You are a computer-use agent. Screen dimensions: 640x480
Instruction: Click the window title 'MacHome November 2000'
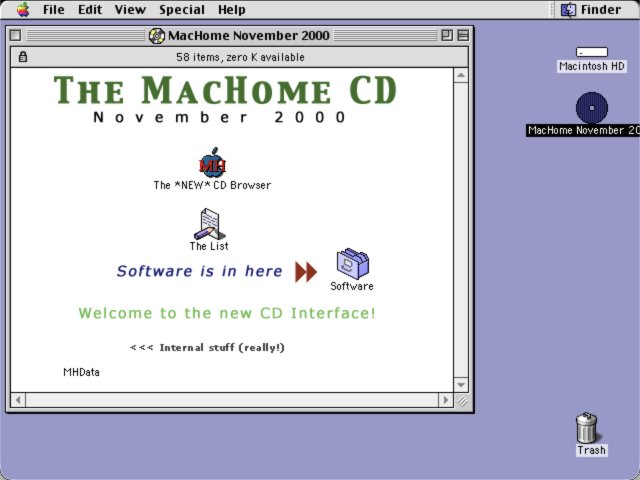click(x=249, y=36)
